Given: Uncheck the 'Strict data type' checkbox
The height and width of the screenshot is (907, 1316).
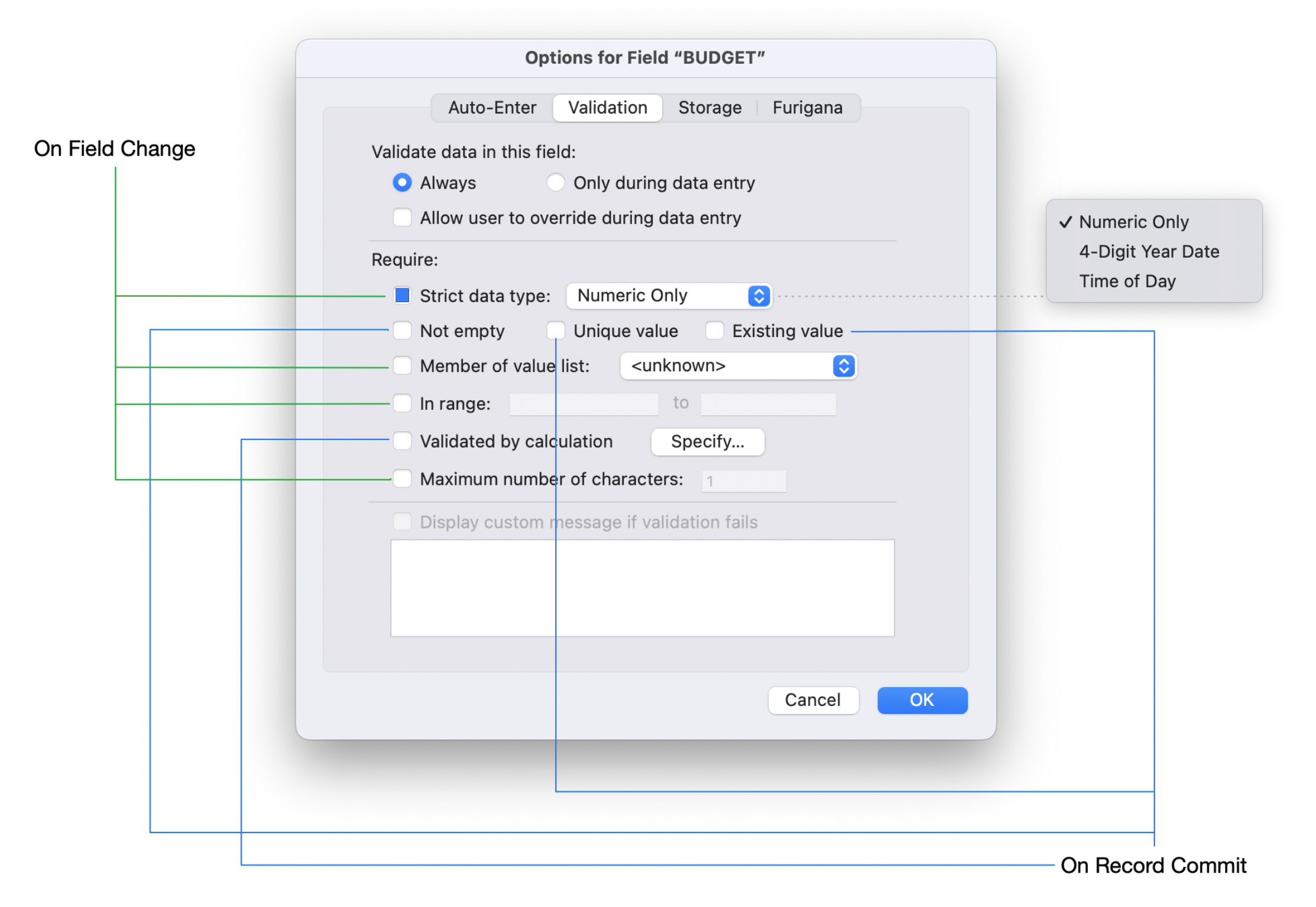Looking at the screenshot, I should (402, 295).
